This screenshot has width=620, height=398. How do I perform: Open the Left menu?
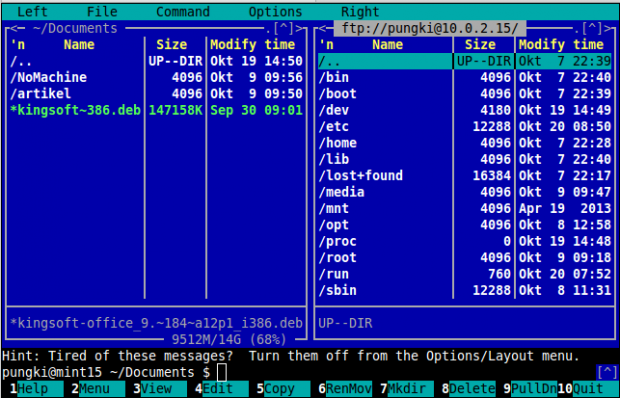point(32,11)
